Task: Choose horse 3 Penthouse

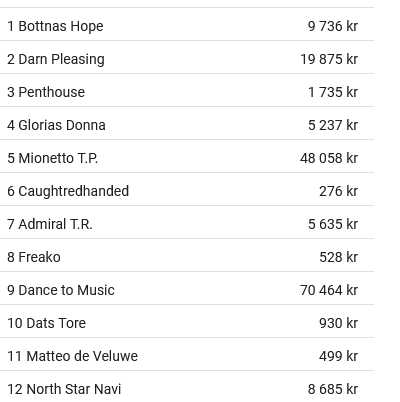Action: [x=187, y=92]
